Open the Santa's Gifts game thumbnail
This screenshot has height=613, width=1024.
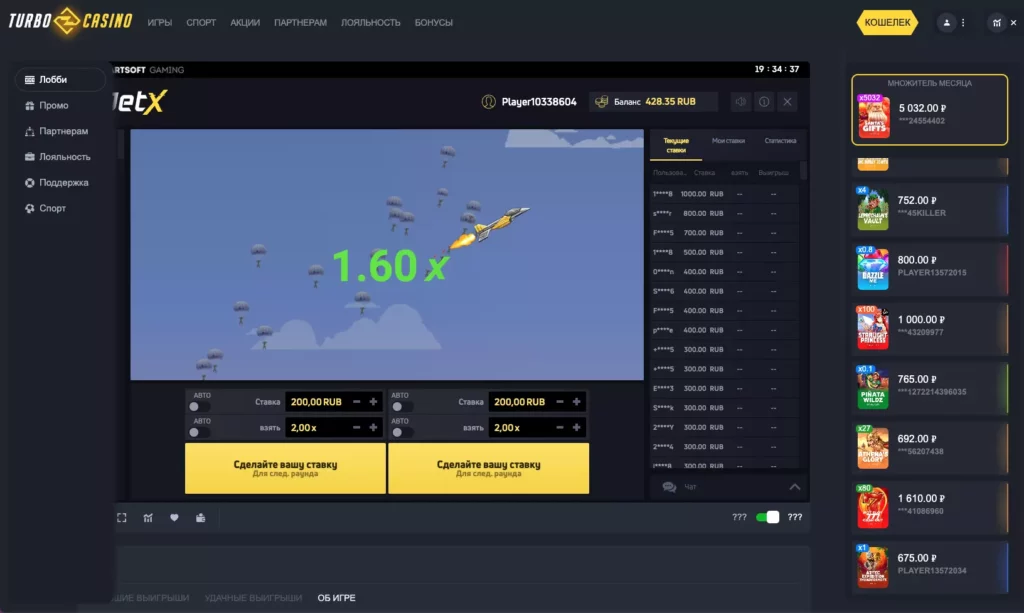coord(873,116)
